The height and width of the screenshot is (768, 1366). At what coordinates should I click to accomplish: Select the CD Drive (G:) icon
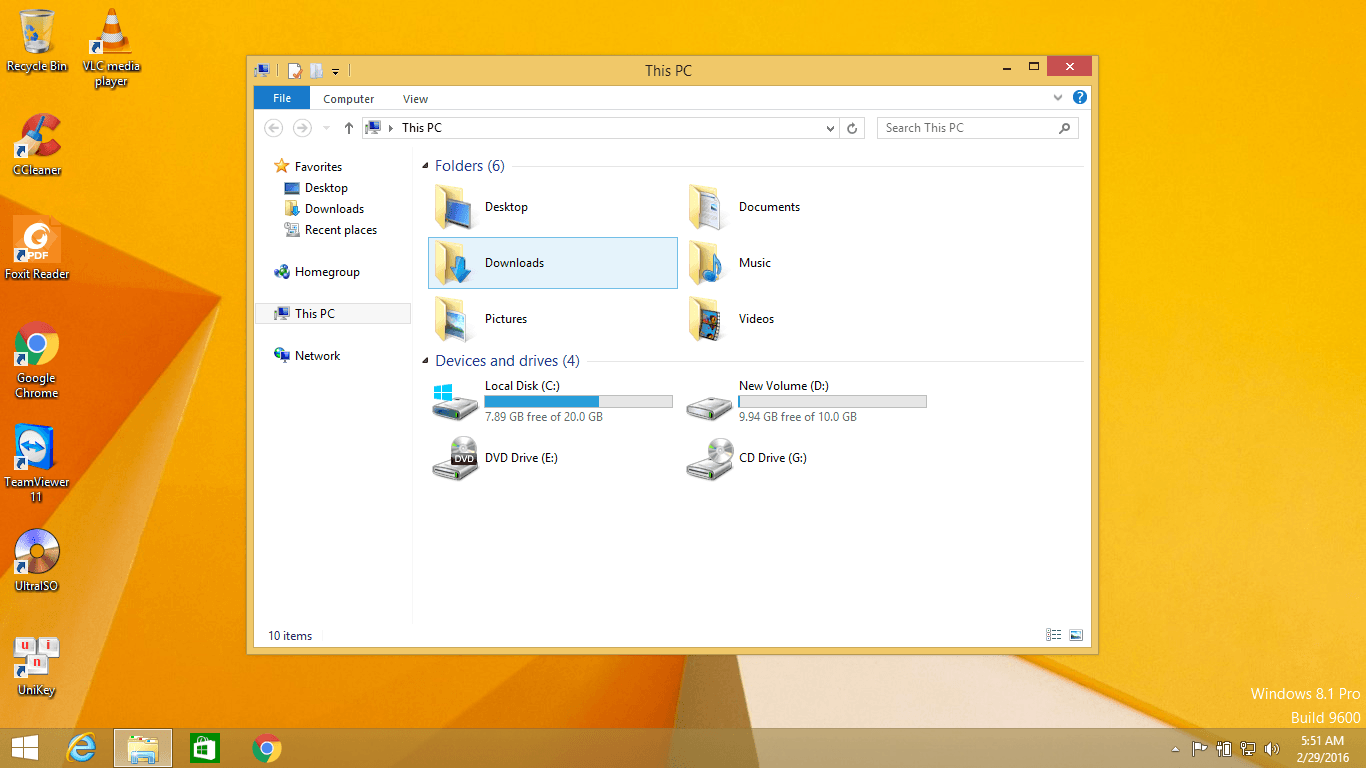[710, 458]
